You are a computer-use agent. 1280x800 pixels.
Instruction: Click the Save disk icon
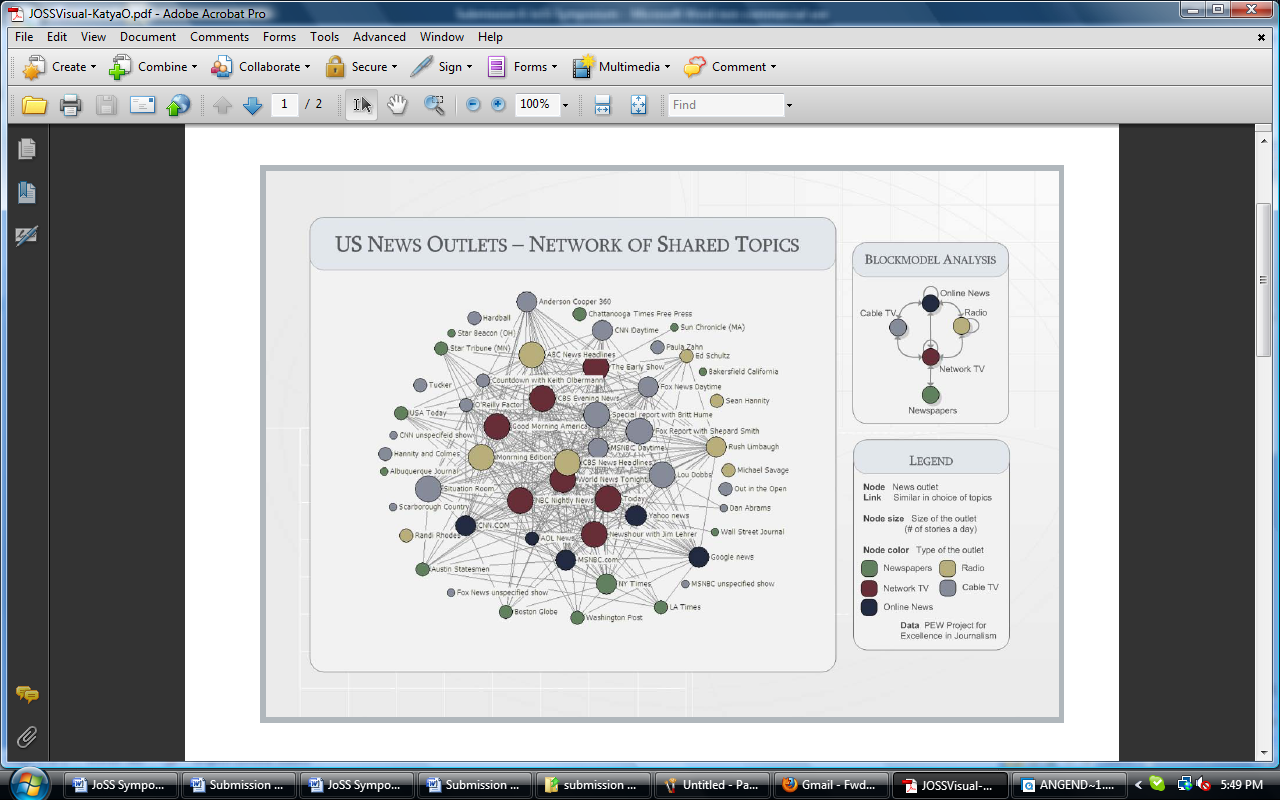106,105
